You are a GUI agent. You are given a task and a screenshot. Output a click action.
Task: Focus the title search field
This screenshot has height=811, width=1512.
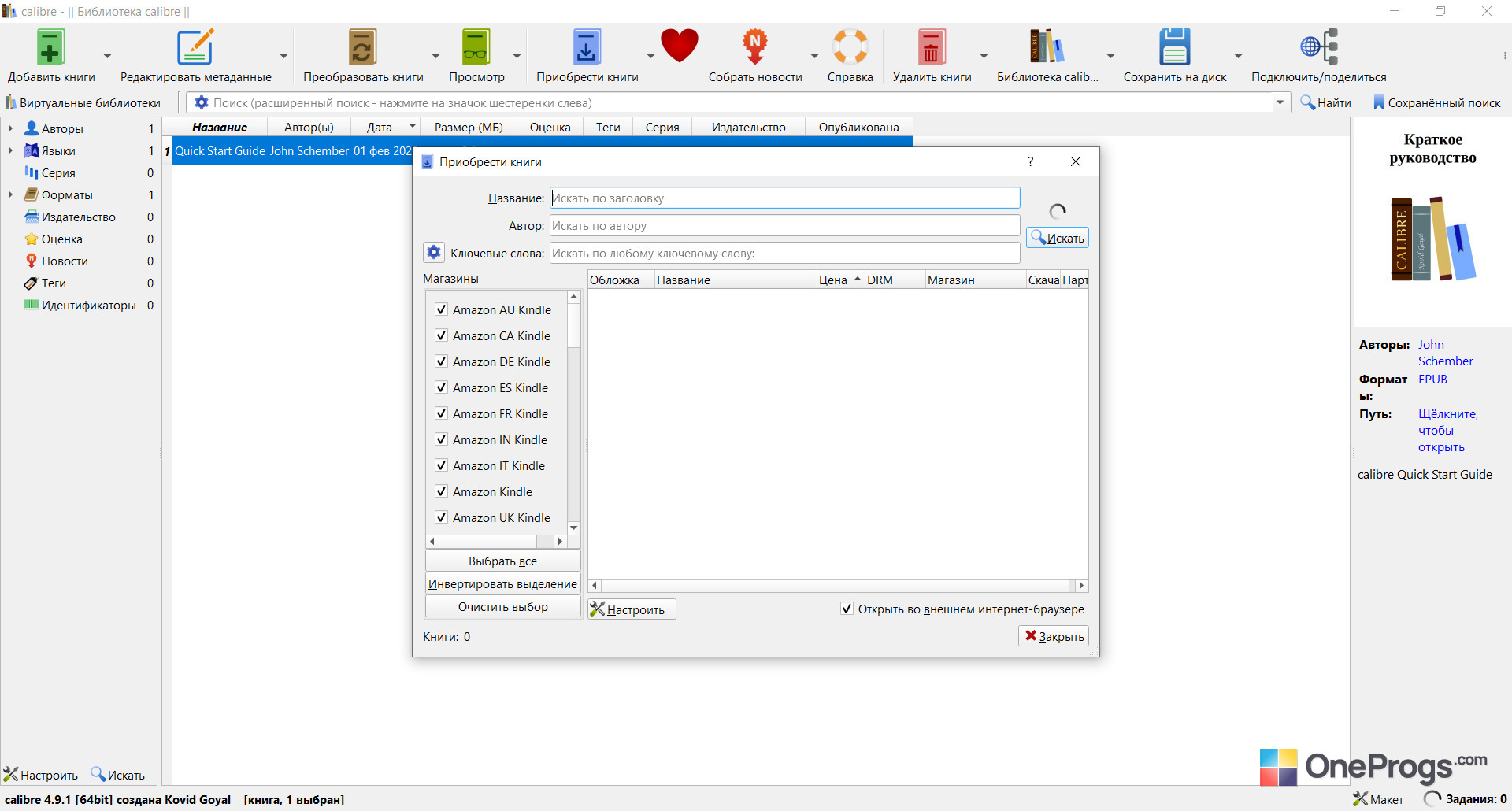(x=784, y=198)
